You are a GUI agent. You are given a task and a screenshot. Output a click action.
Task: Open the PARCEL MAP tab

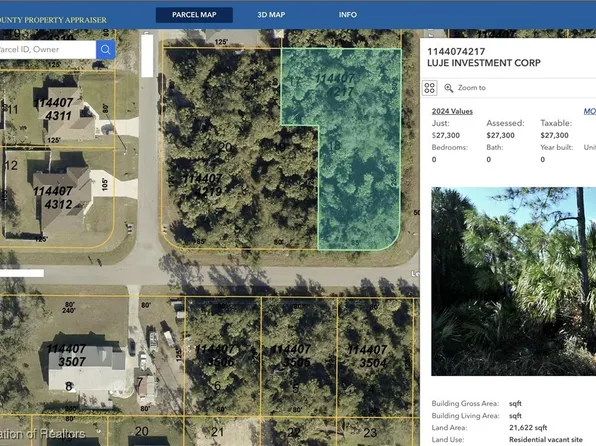point(194,15)
